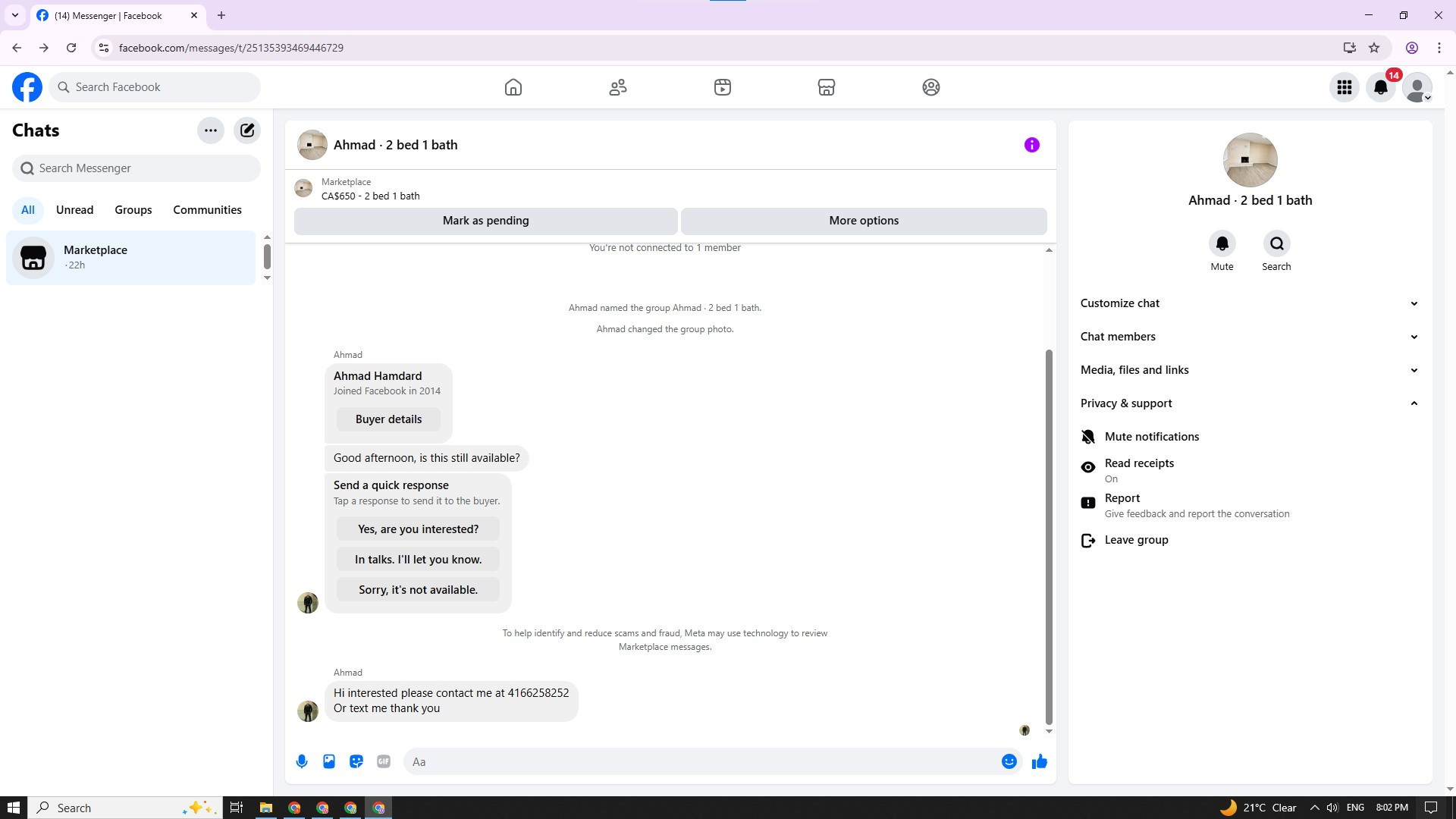Open Facebook Marketplace icon in top navigation
Image resolution: width=1456 pixels, height=819 pixels.
827,87
